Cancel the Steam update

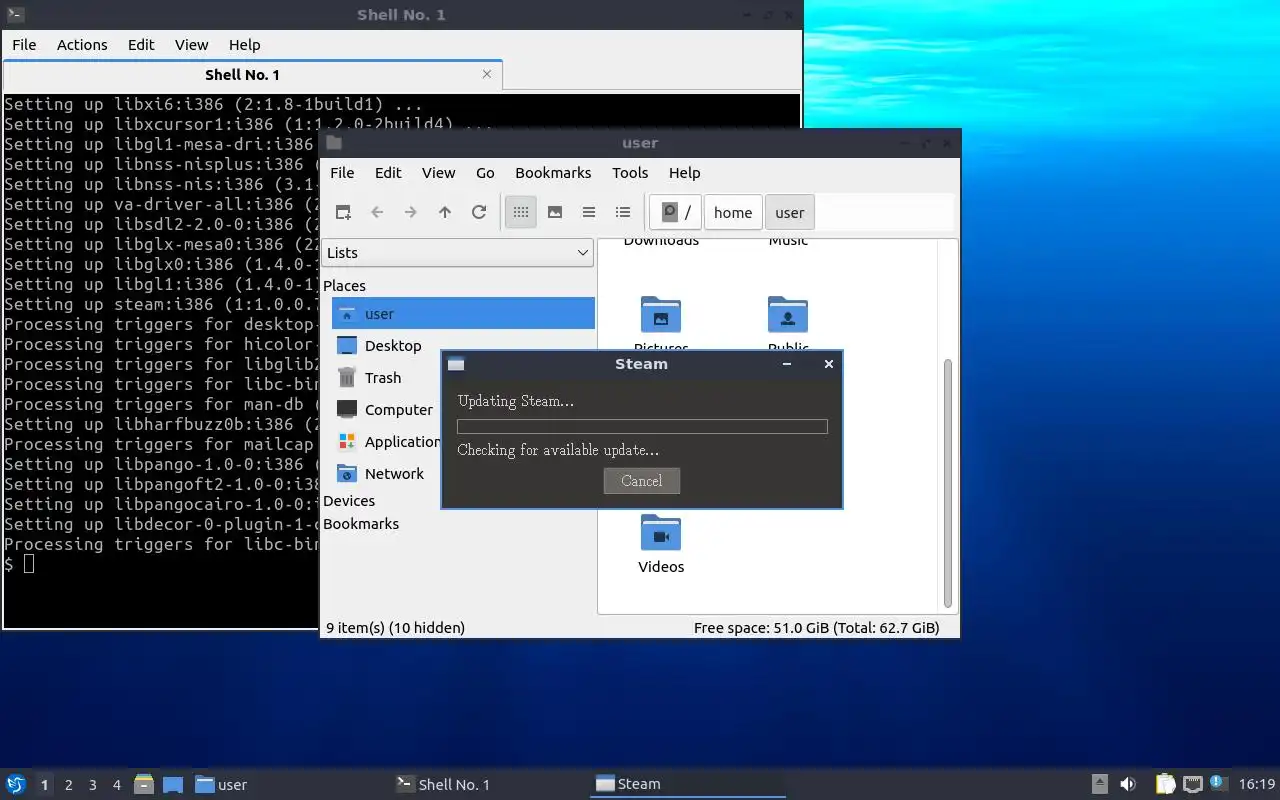pyautogui.click(x=642, y=481)
